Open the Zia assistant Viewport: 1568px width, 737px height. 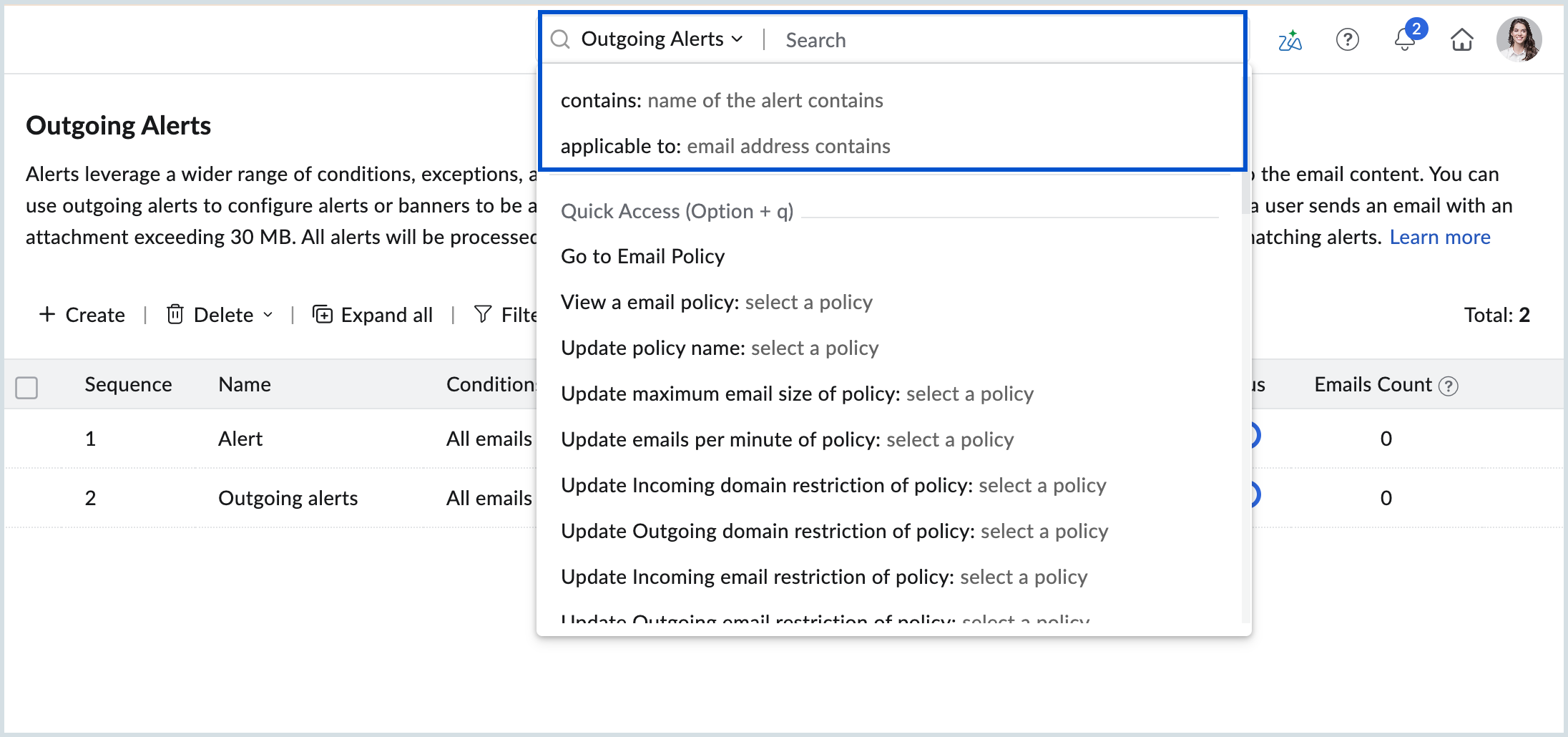point(1289,39)
